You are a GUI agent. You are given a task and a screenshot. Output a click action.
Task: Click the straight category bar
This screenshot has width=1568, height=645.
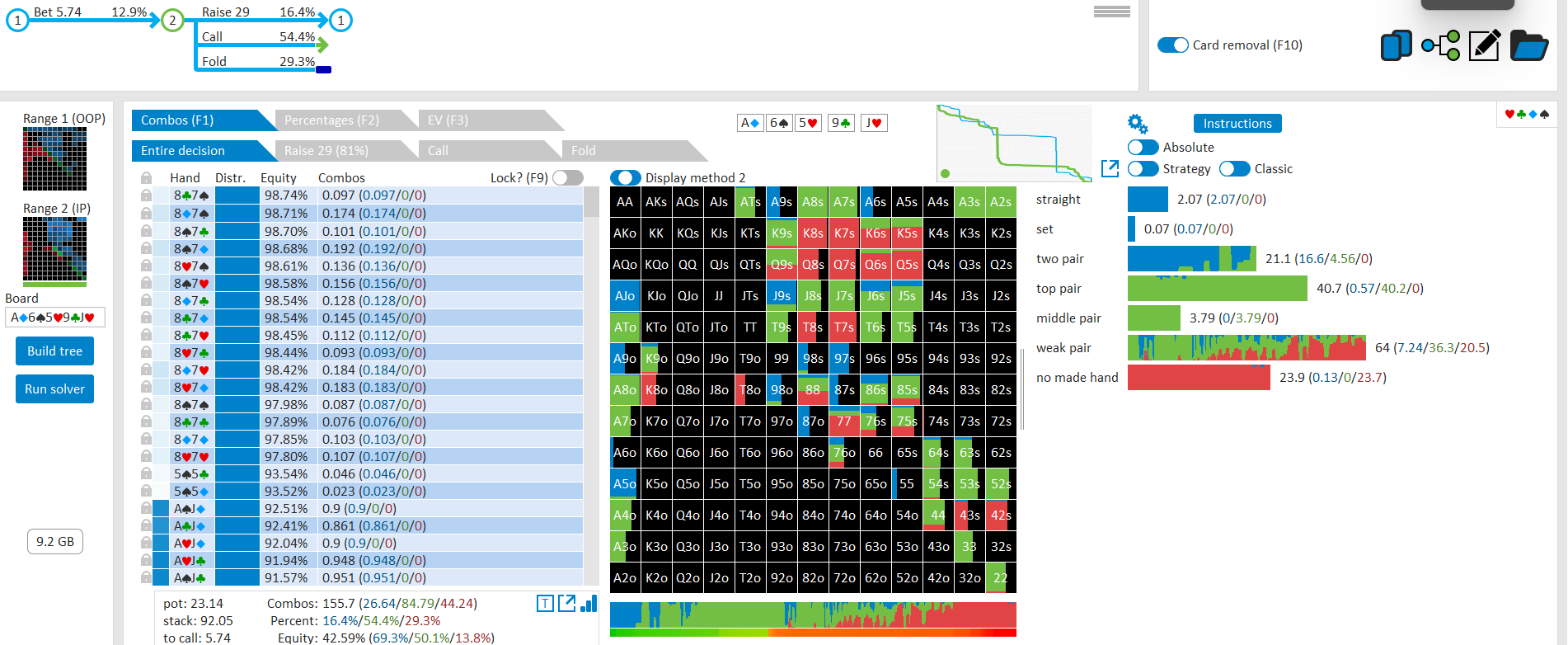[1148, 199]
